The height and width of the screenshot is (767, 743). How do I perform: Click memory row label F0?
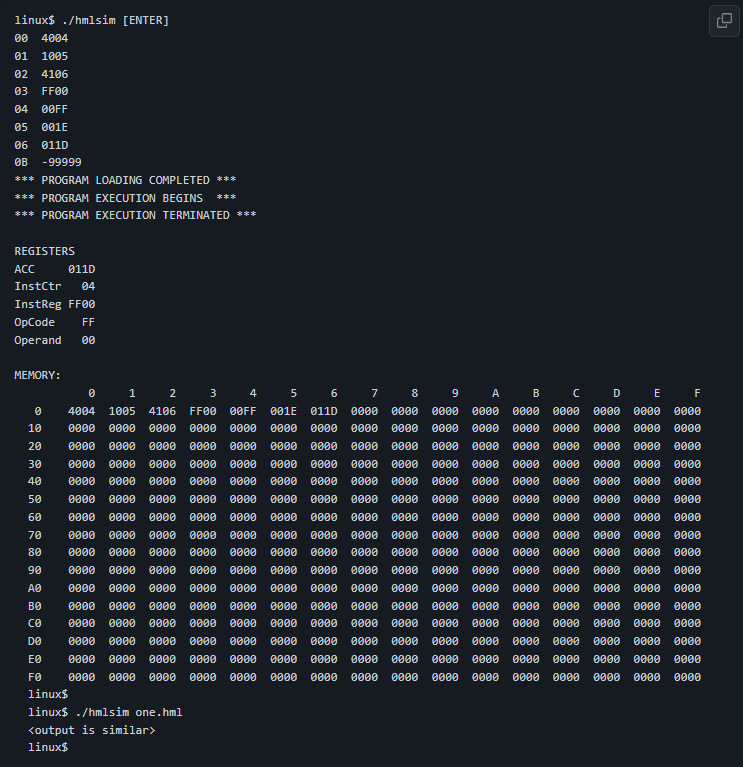35,677
